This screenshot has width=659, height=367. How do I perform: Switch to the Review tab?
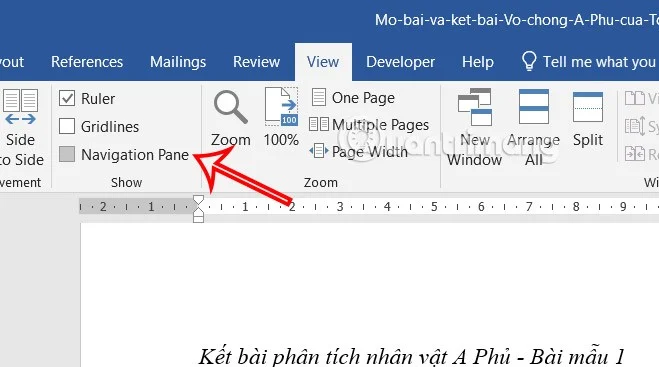[256, 62]
